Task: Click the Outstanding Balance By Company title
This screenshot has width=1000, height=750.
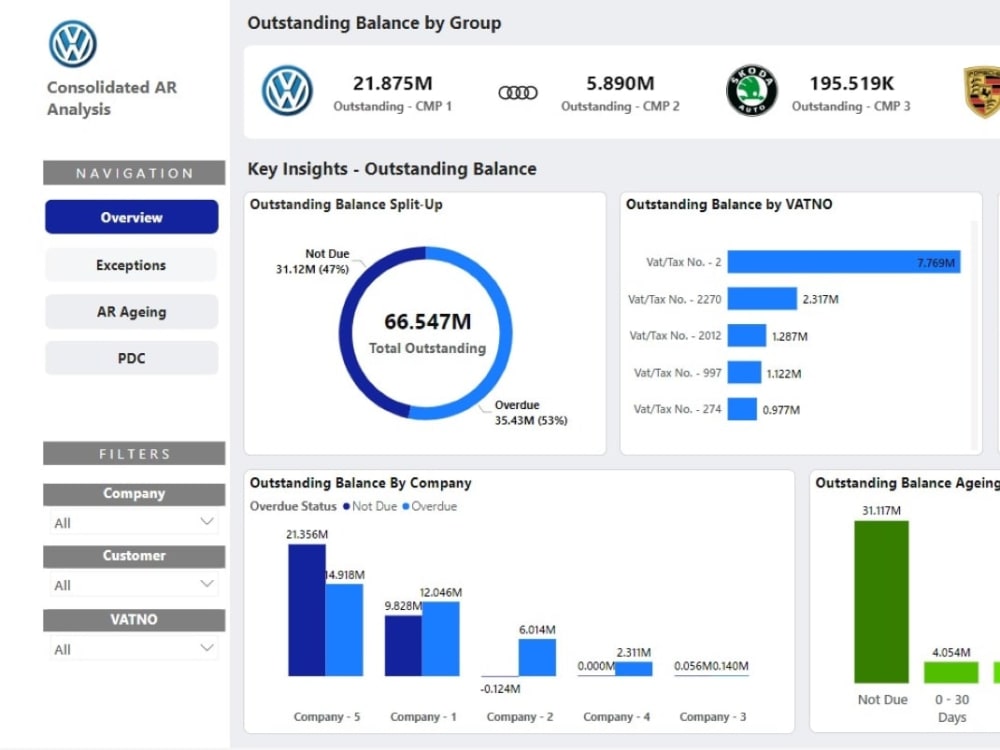Action: (360, 483)
